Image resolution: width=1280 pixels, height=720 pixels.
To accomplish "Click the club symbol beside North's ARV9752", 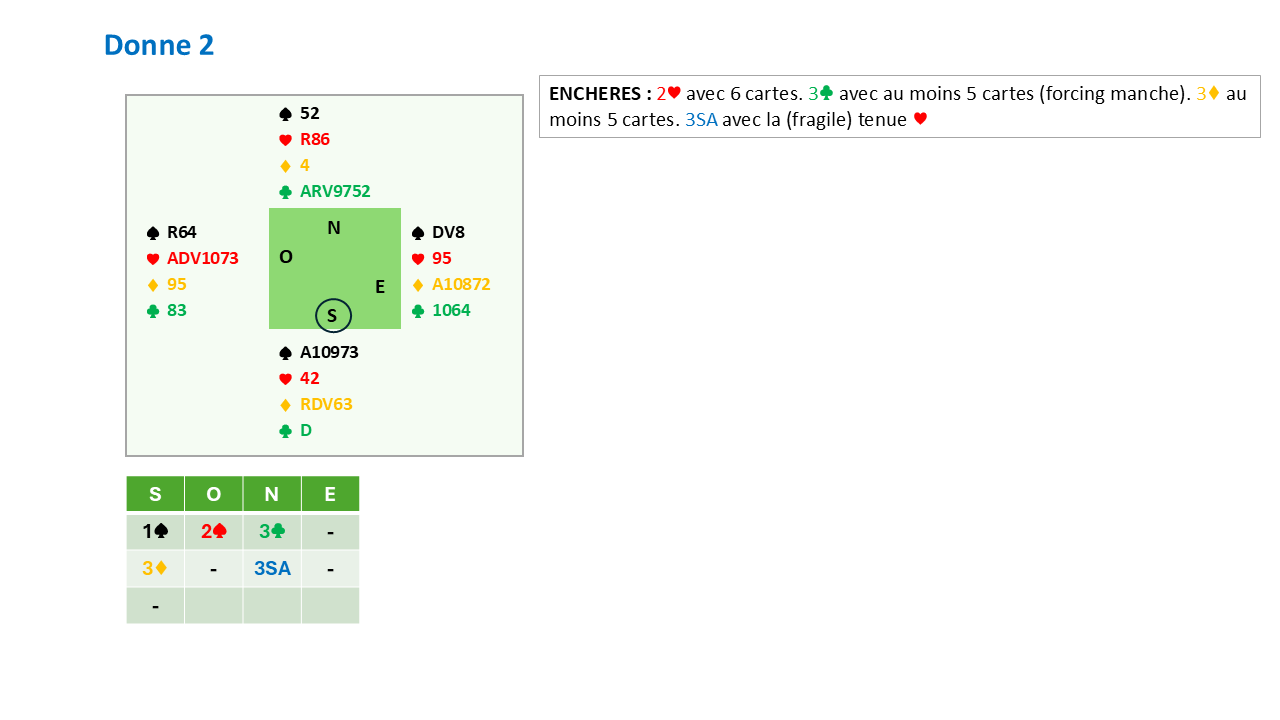I will 285,192.
